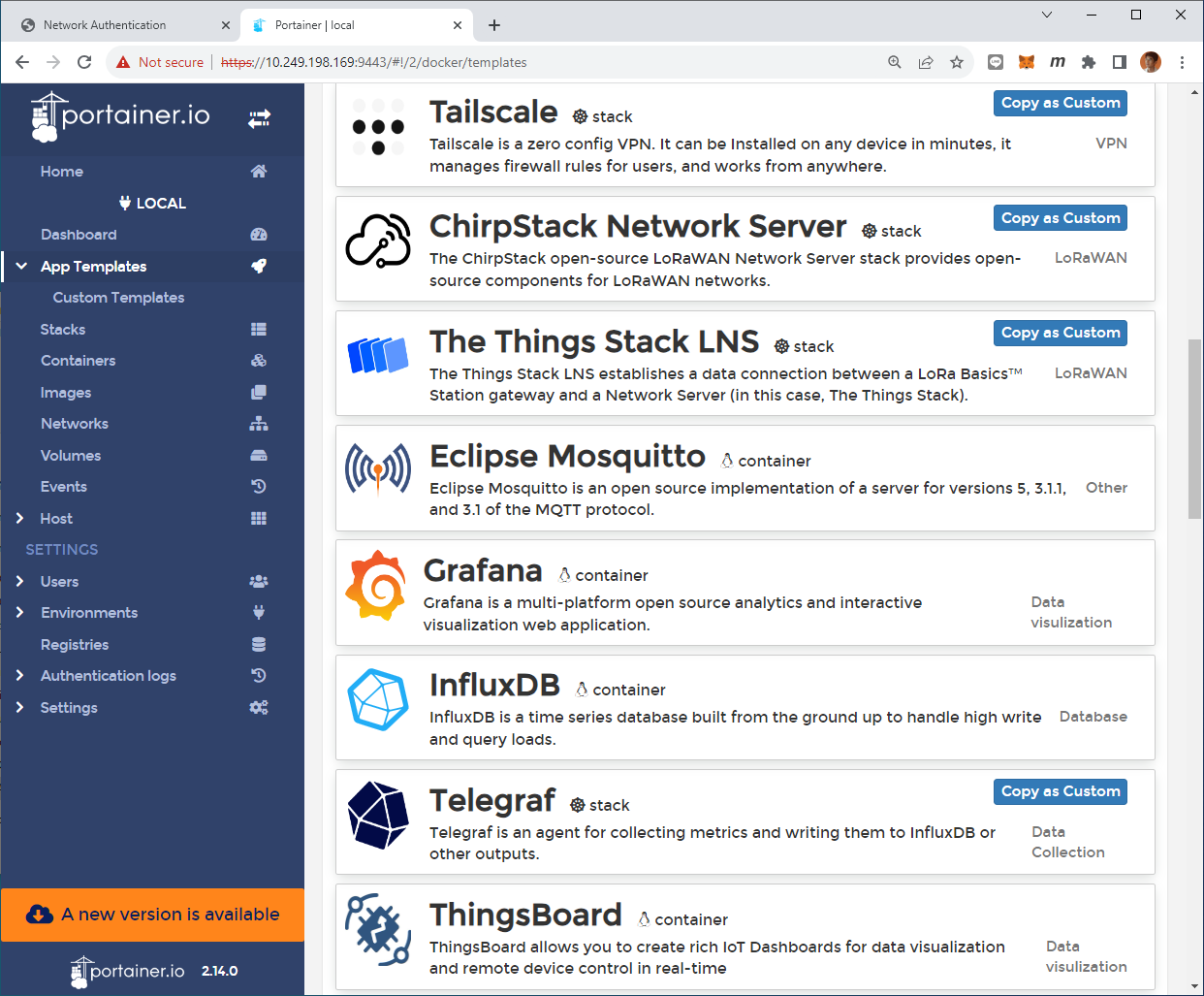Click the Environments plug icon
This screenshot has height=996, width=1204.
pyautogui.click(x=259, y=613)
